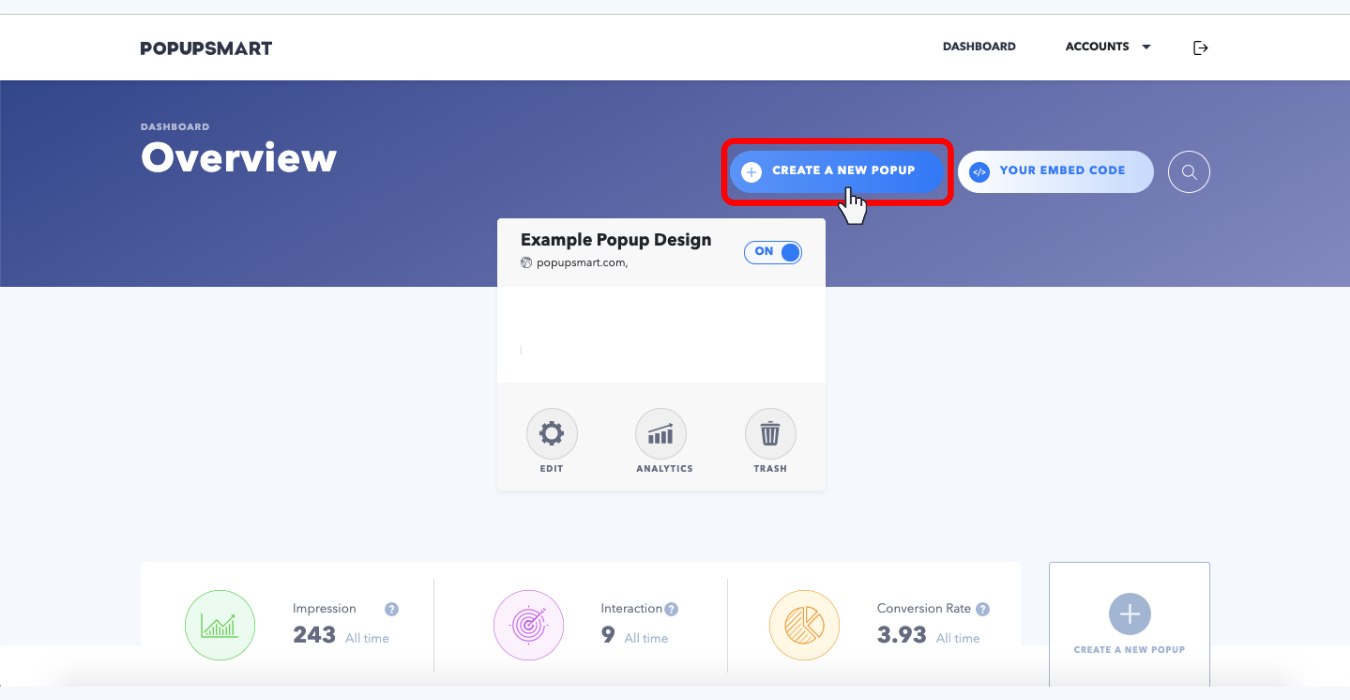Click the Conversion Rate help icon
Image resolution: width=1350 pixels, height=700 pixels.
click(x=983, y=609)
